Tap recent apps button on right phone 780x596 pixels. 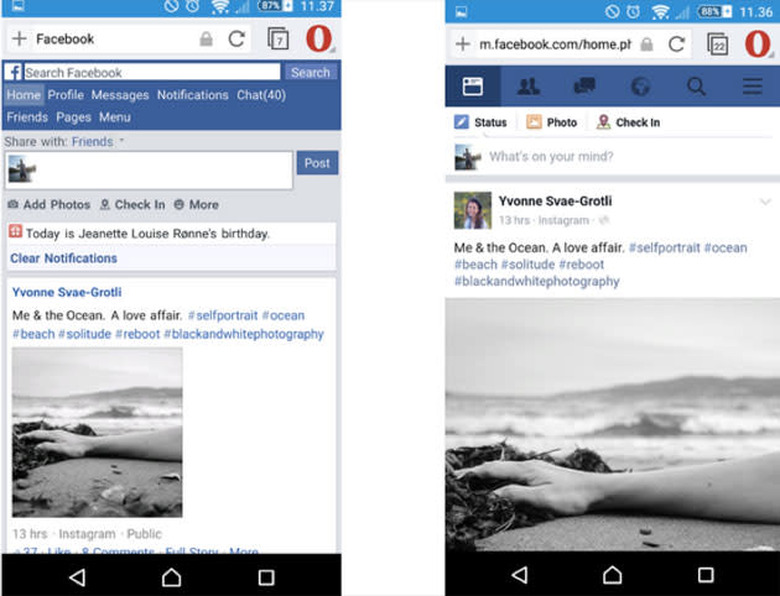pos(706,575)
